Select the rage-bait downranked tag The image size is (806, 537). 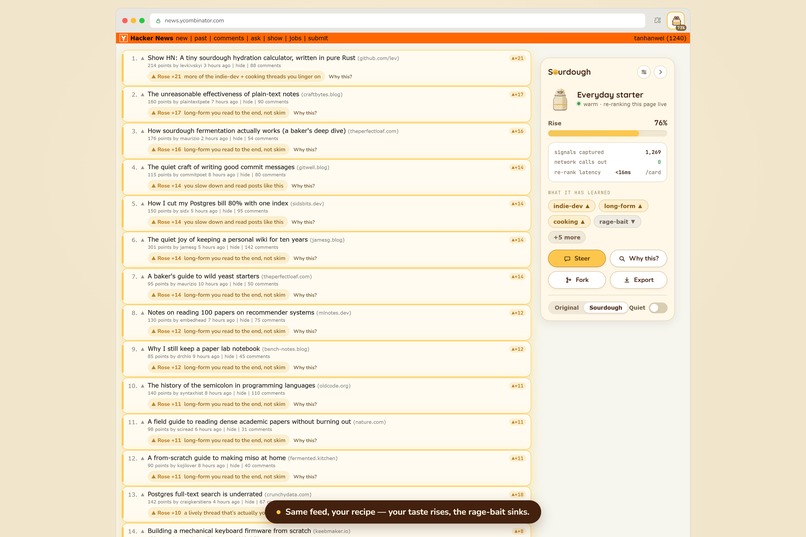(617, 221)
